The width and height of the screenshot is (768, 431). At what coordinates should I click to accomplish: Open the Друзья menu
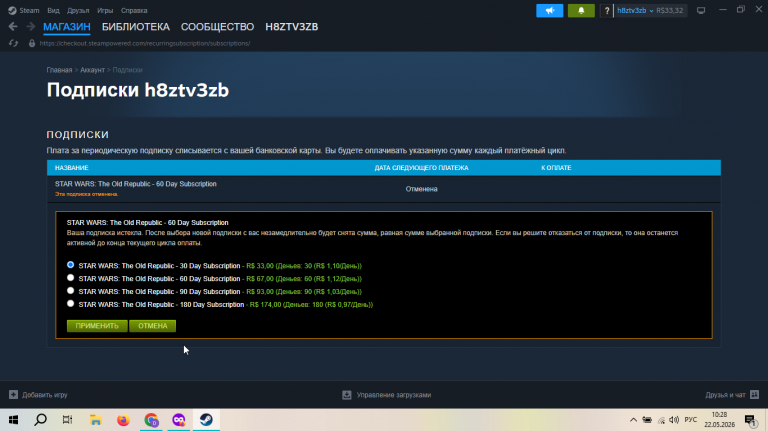[x=78, y=10]
